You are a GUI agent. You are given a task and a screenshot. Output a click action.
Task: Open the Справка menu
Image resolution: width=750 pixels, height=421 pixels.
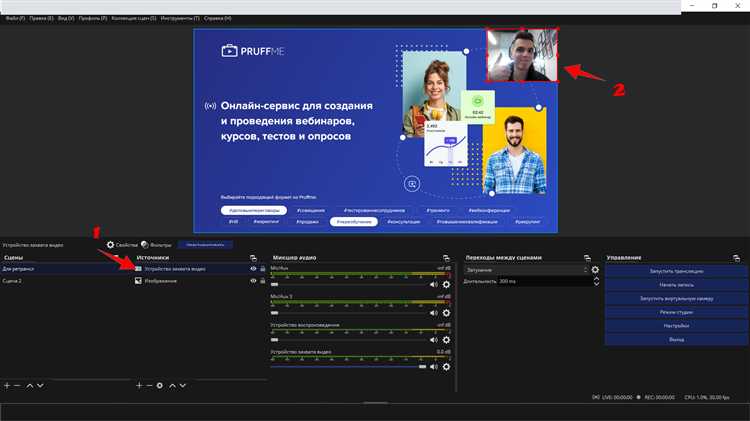(217, 19)
